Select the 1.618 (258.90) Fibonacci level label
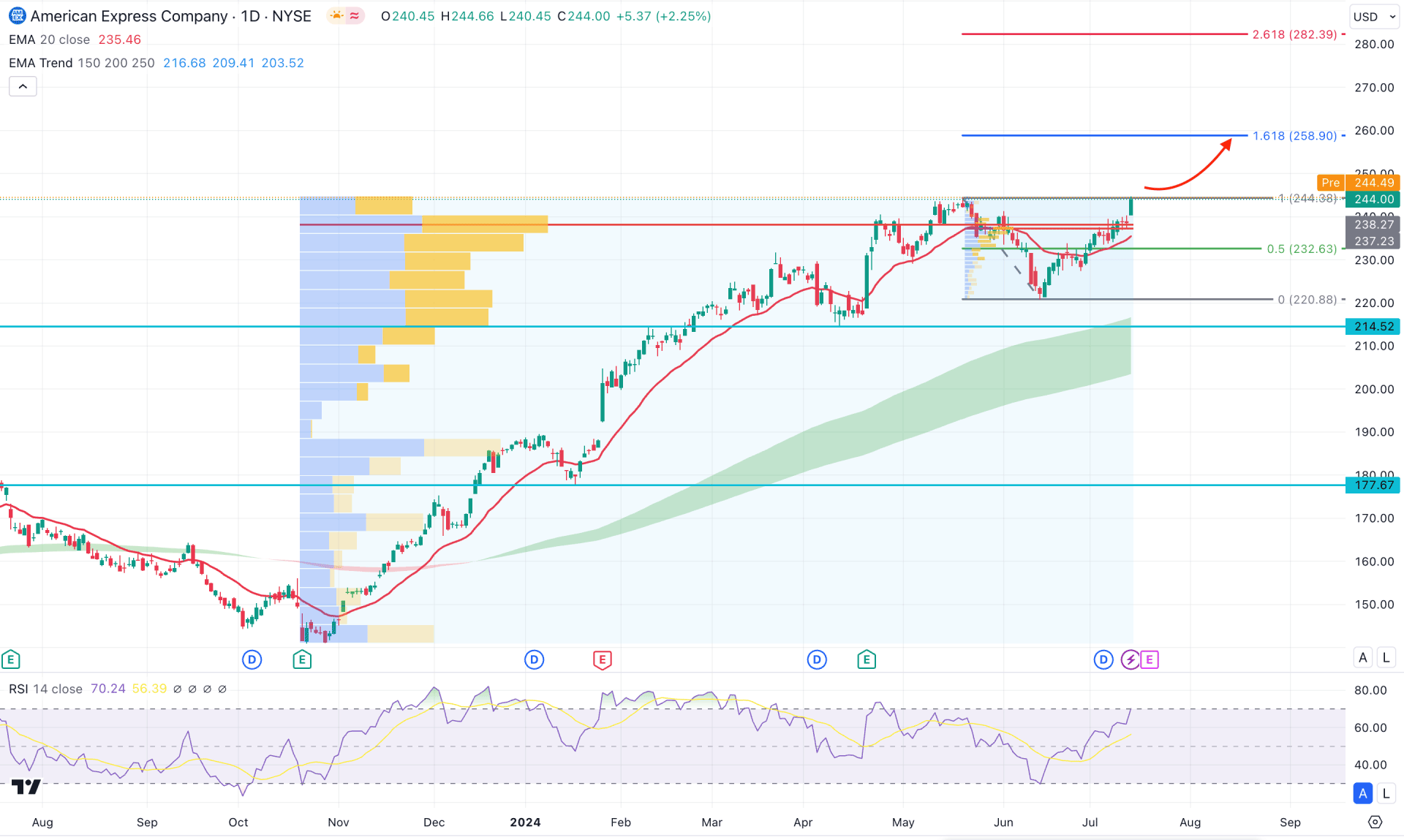The image size is (1404, 840). [1294, 136]
